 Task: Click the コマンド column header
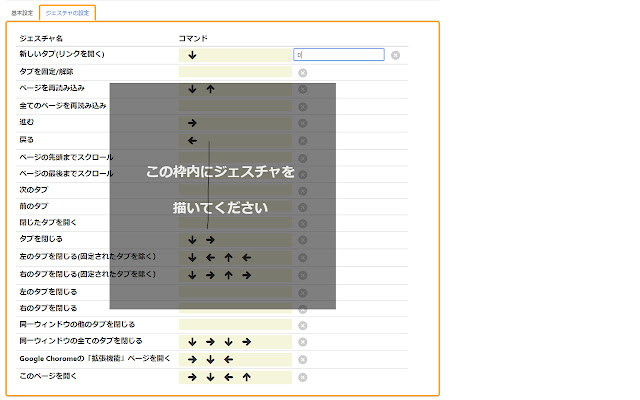tap(193, 38)
